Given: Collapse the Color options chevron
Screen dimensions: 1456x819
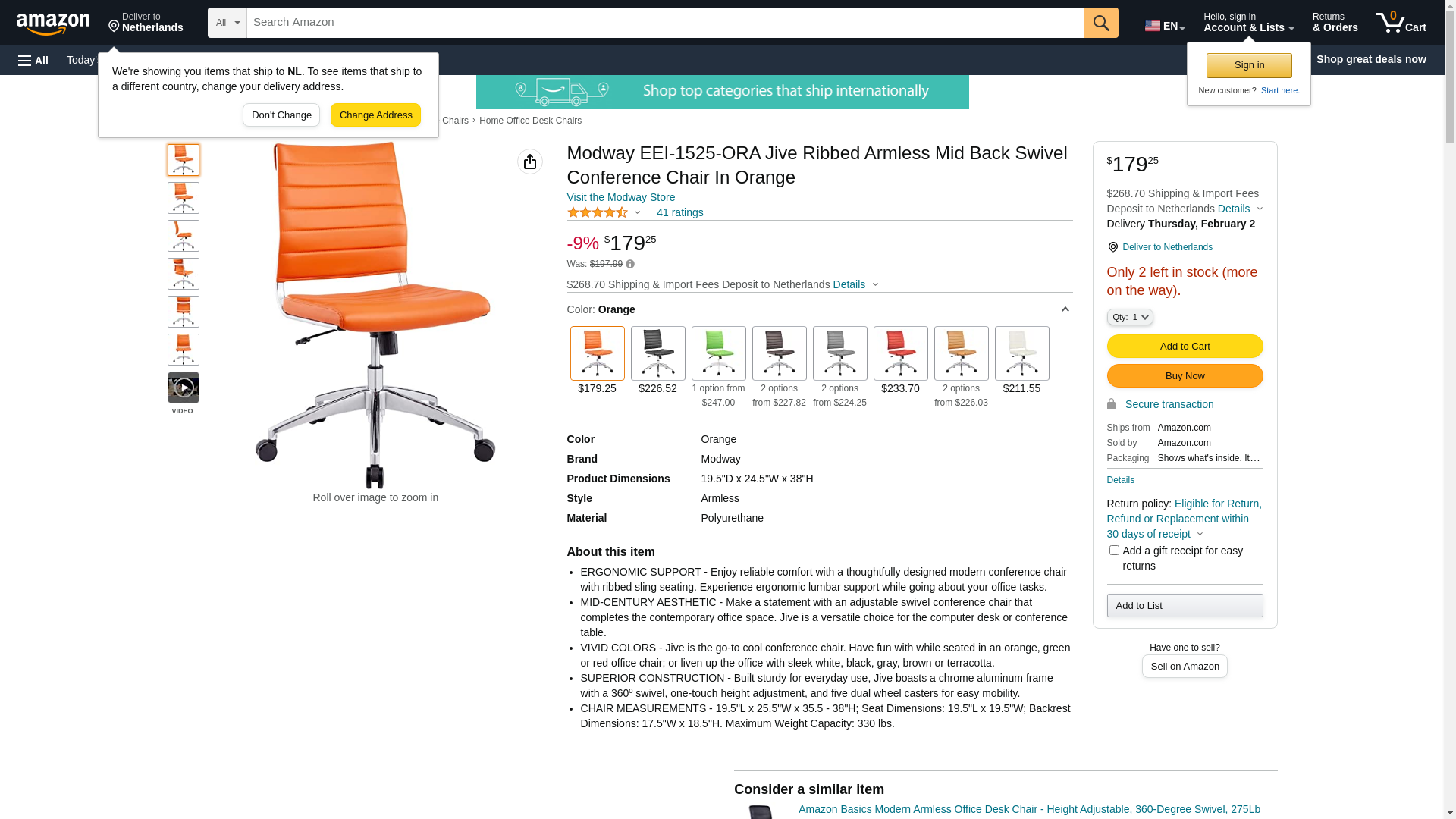Looking at the screenshot, I should [1065, 309].
